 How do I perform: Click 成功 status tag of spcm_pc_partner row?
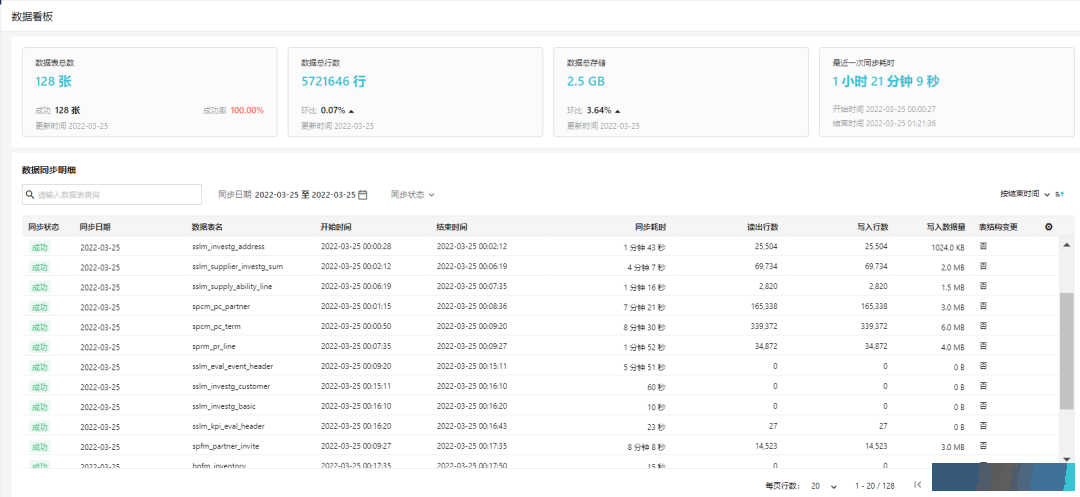[40, 307]
